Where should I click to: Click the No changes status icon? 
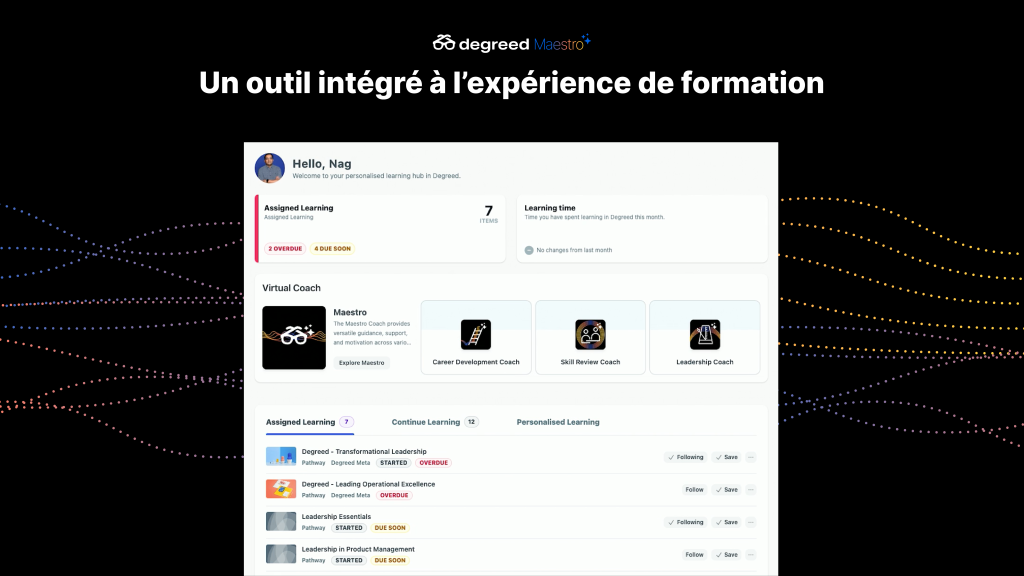tap(529, 250)
